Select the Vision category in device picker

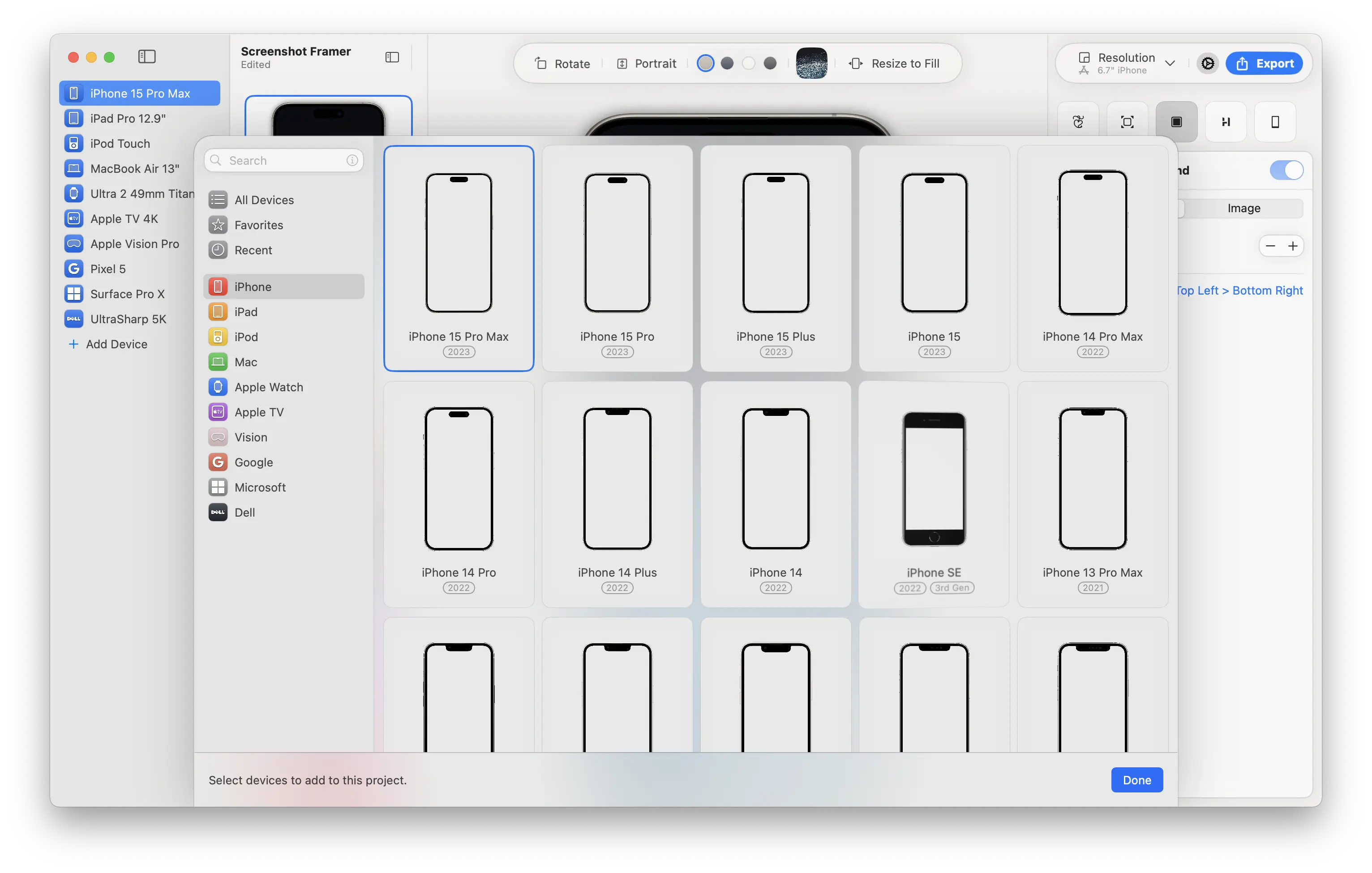point(250,437)
